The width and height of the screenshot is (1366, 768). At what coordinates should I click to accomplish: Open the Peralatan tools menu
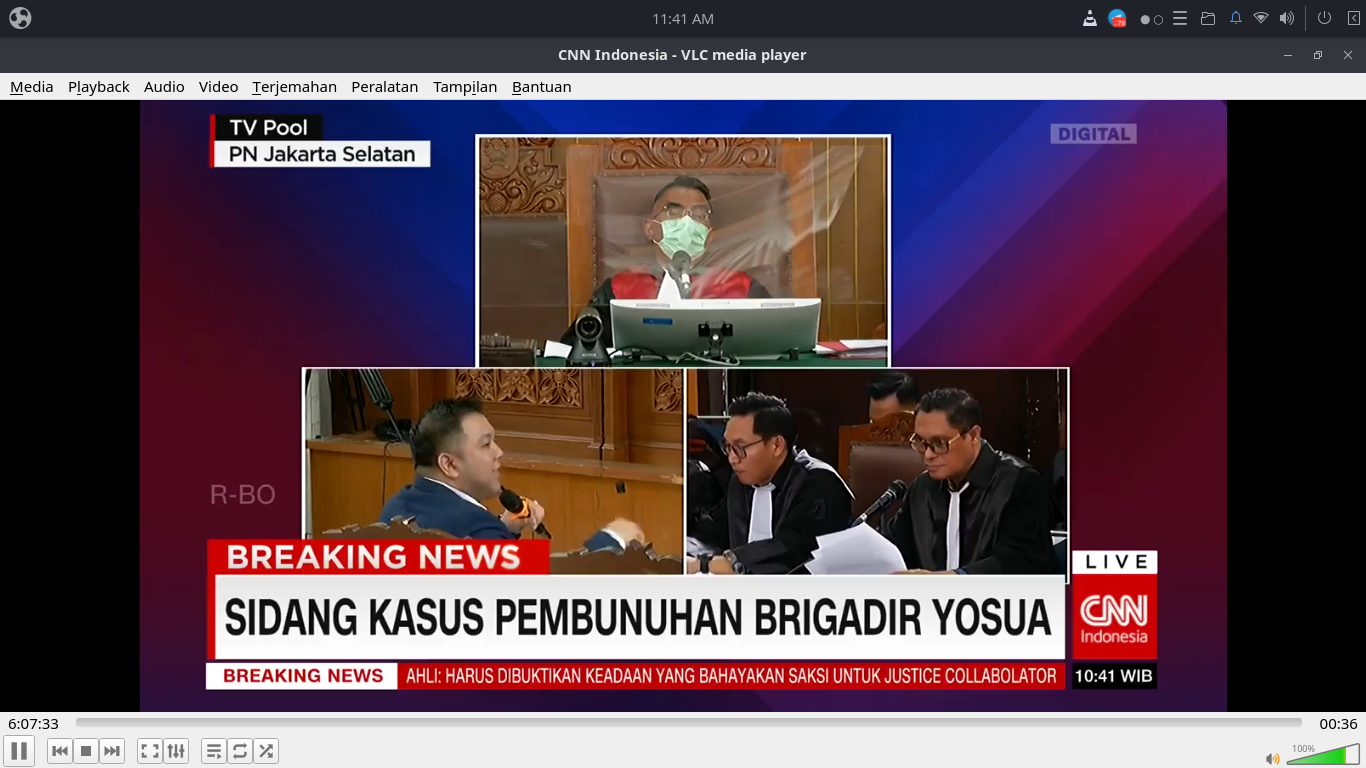click(384, 87)
